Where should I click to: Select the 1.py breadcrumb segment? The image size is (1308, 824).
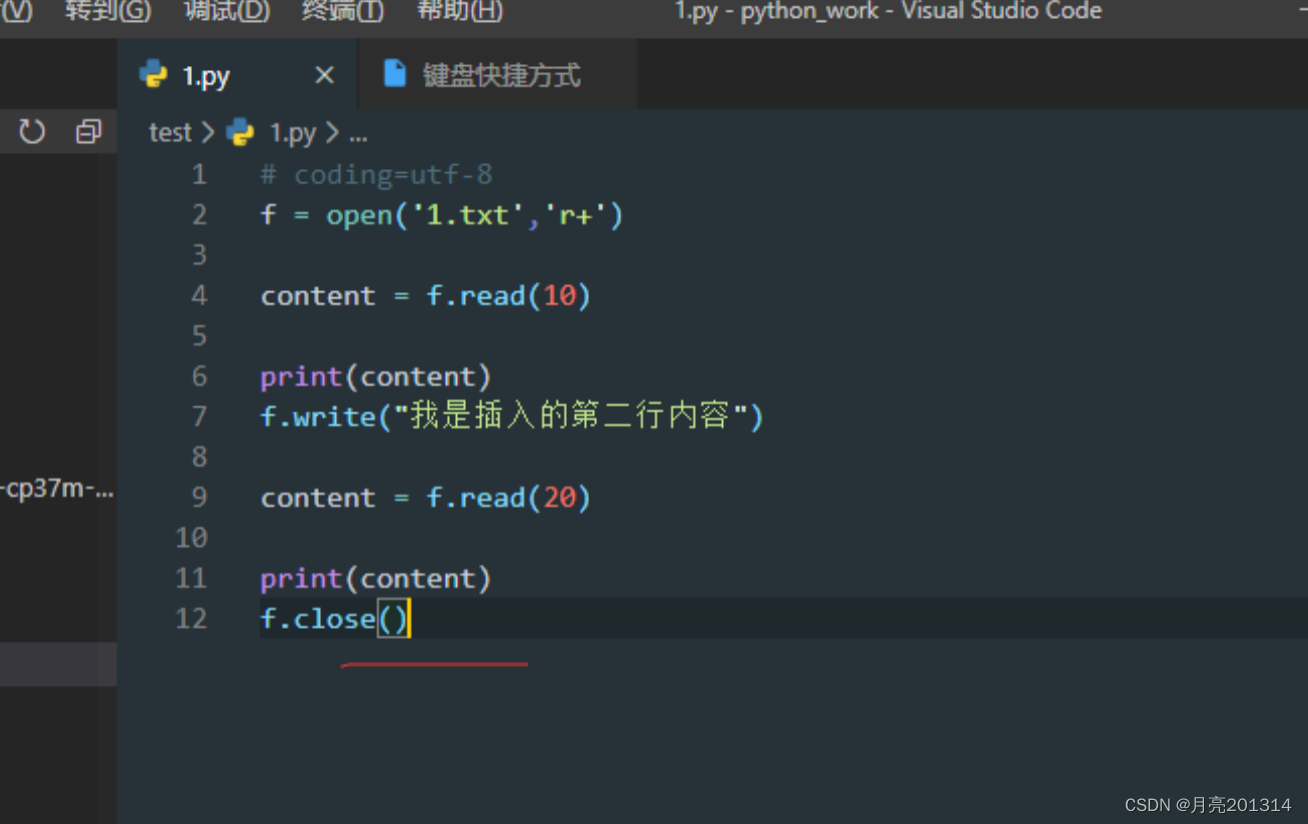tap(293, 132)
